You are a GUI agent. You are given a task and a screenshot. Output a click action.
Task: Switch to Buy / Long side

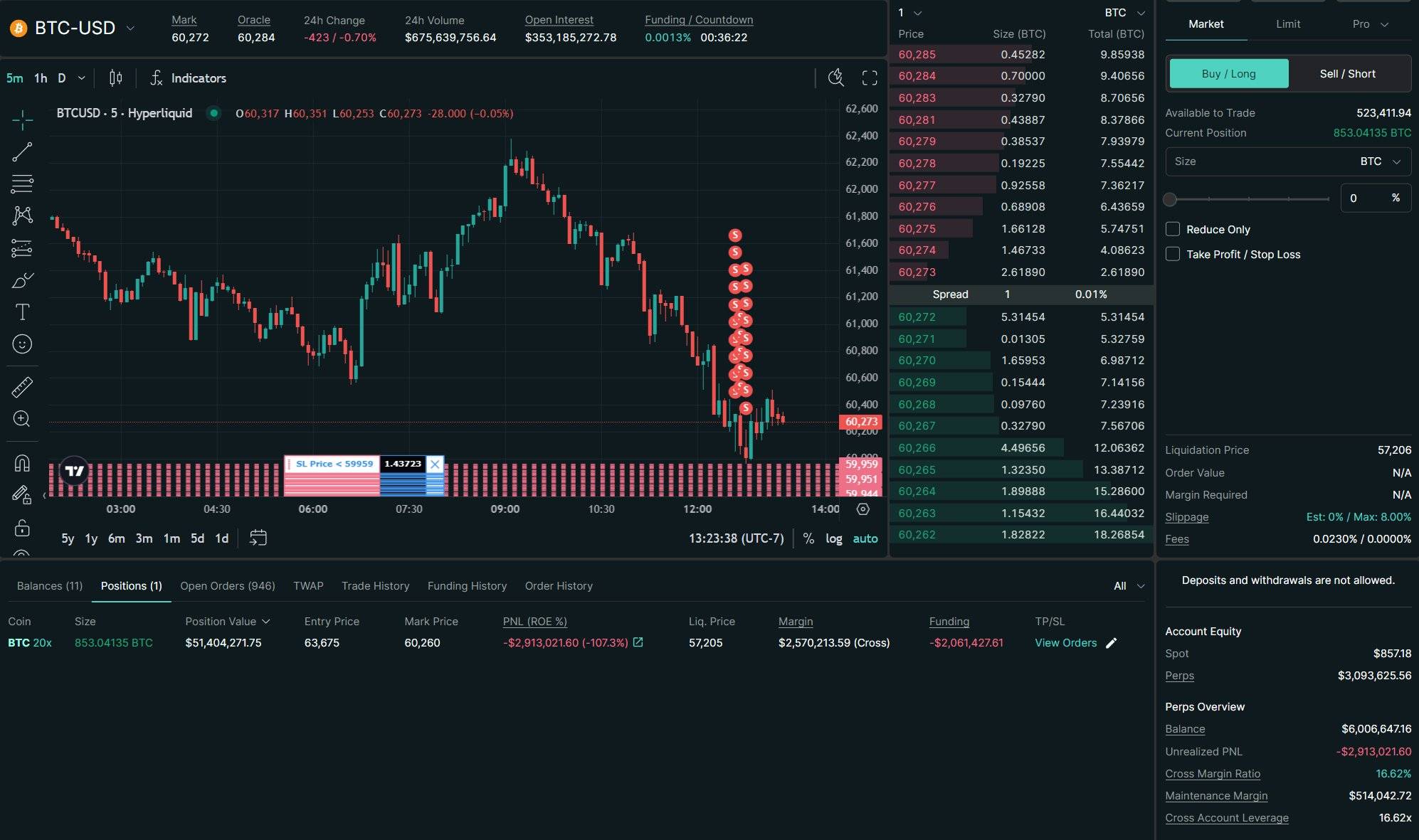coord(1229,74)
